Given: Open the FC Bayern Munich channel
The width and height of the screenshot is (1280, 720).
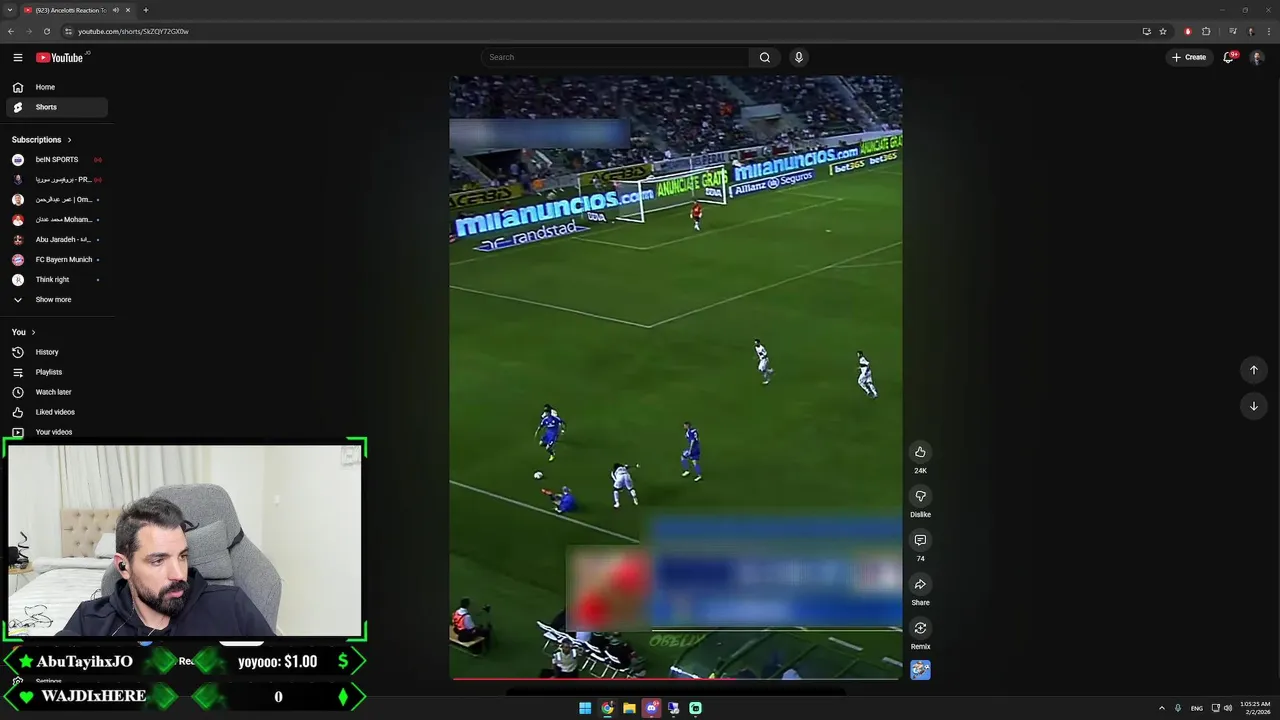Looking at the screenshot, I should click(57, 260).
